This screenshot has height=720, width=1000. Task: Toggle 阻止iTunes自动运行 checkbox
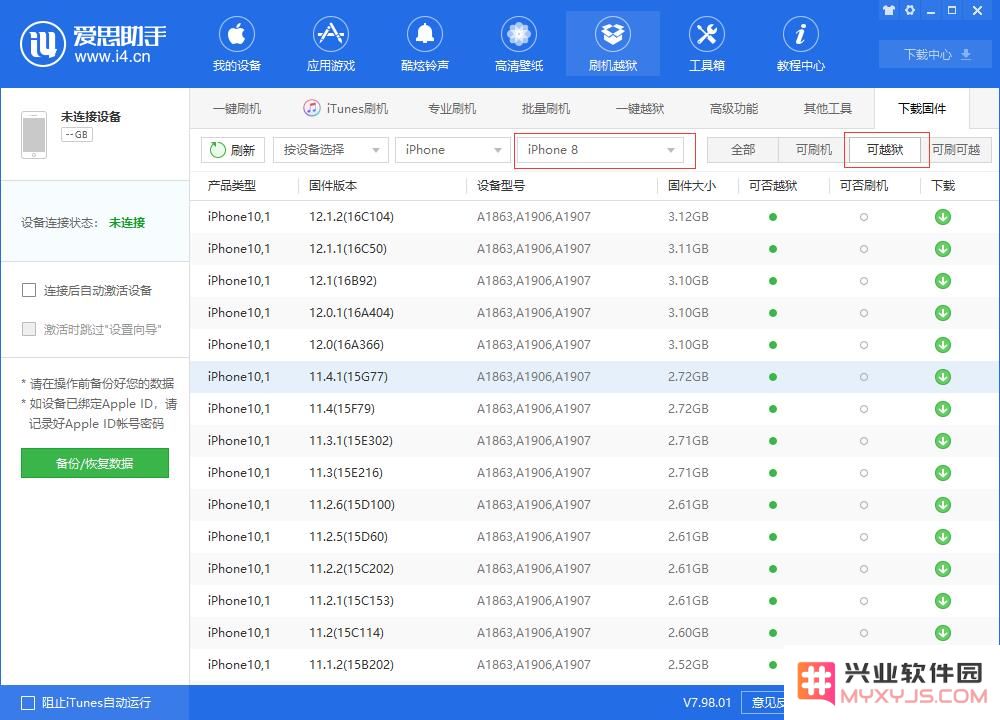[28, 703]
